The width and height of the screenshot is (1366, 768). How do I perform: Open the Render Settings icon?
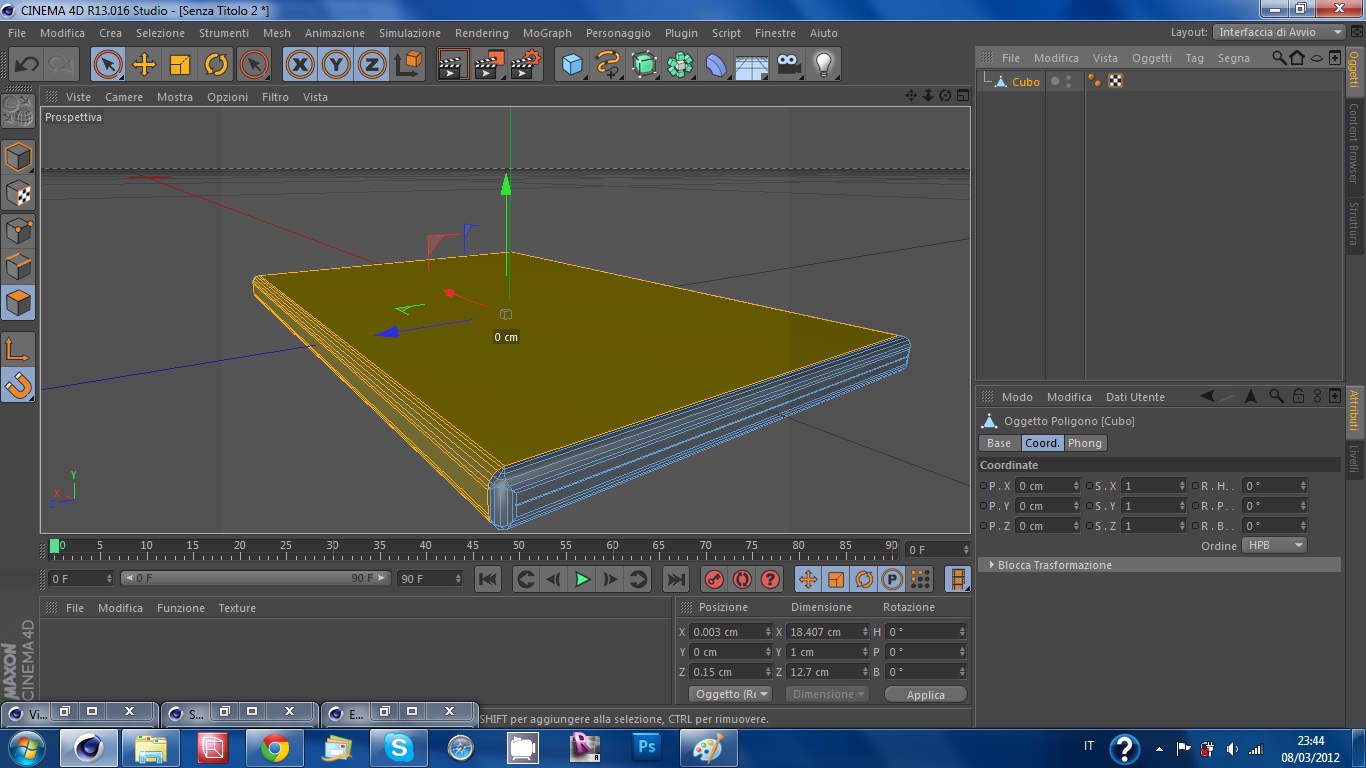tap(525, 65)
